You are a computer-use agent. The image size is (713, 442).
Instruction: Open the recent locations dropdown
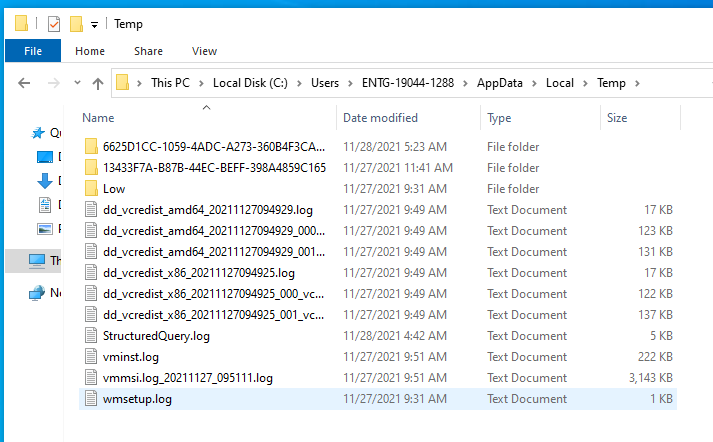pos(77,83)
